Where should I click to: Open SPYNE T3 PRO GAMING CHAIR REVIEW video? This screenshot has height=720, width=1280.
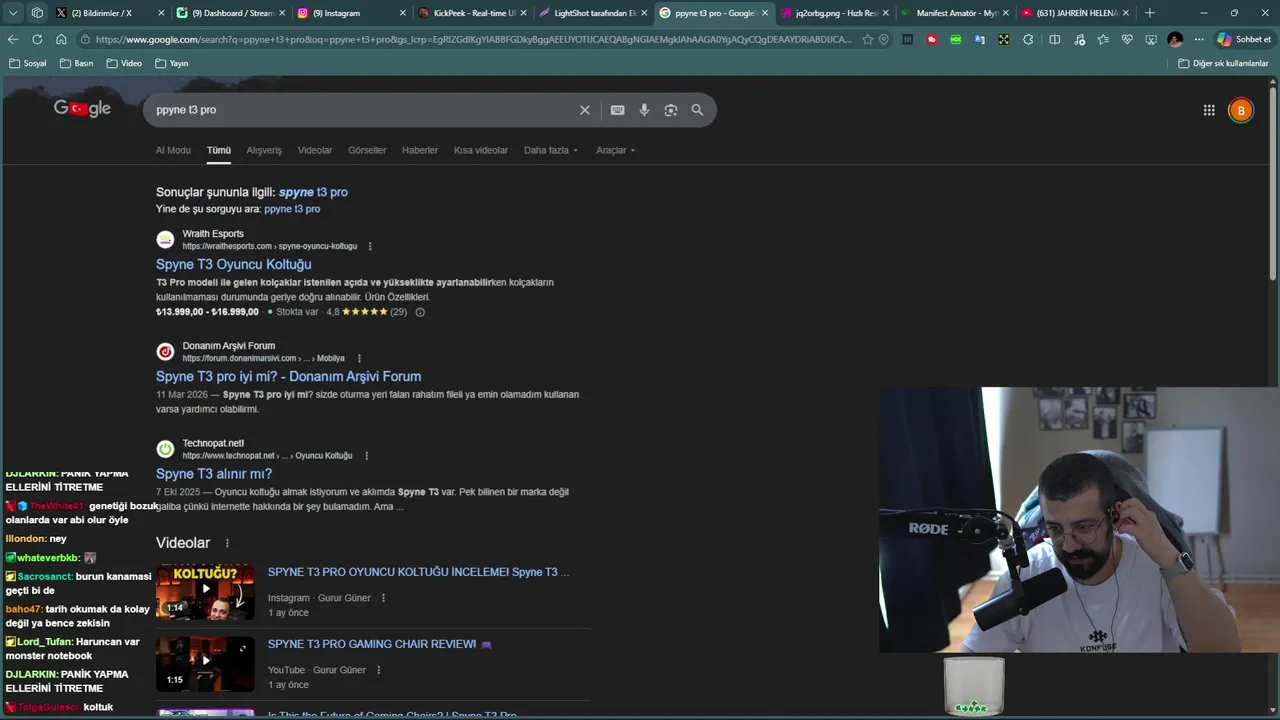(x=380, y=644)
